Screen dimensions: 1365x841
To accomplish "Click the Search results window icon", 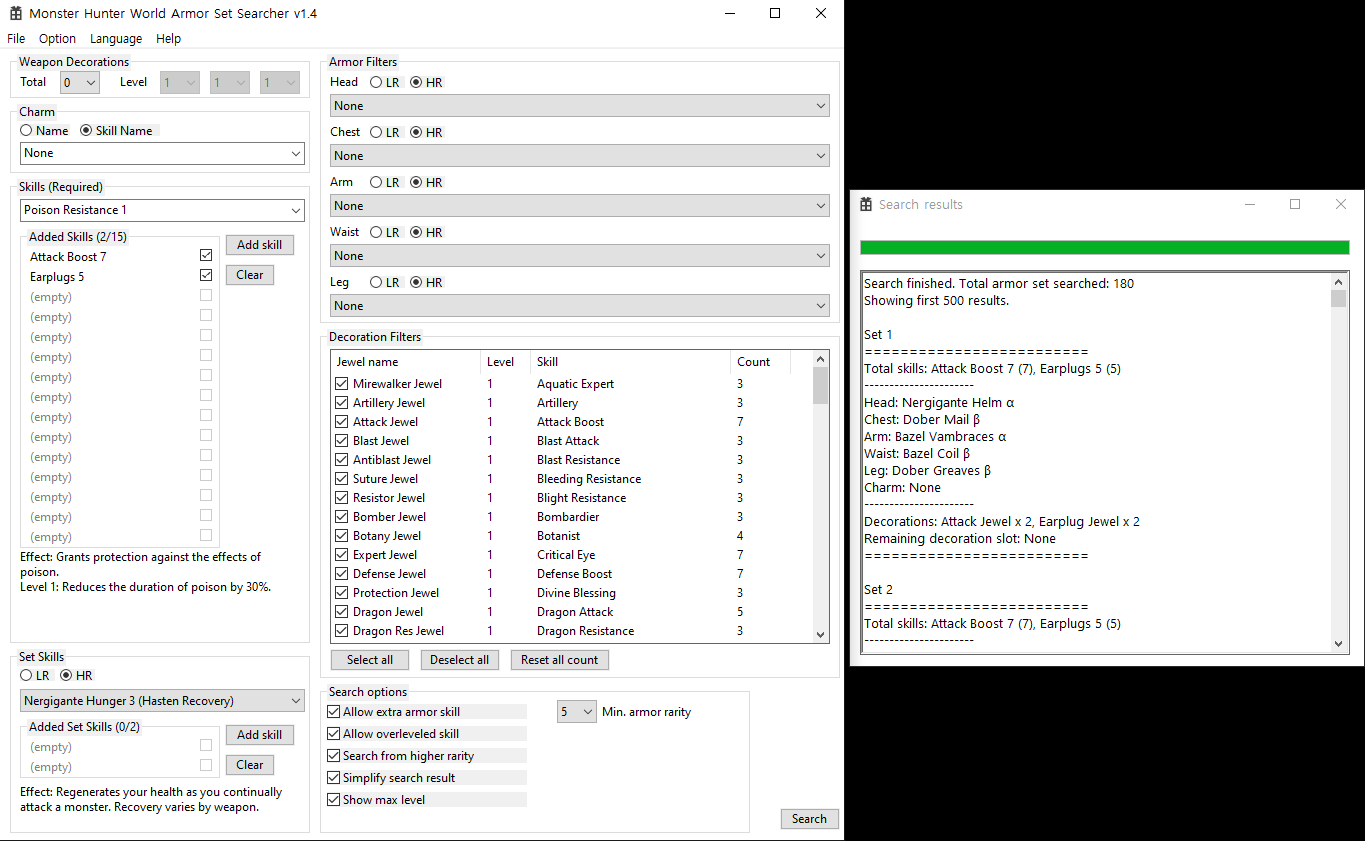I will click(x=866, y=204).
